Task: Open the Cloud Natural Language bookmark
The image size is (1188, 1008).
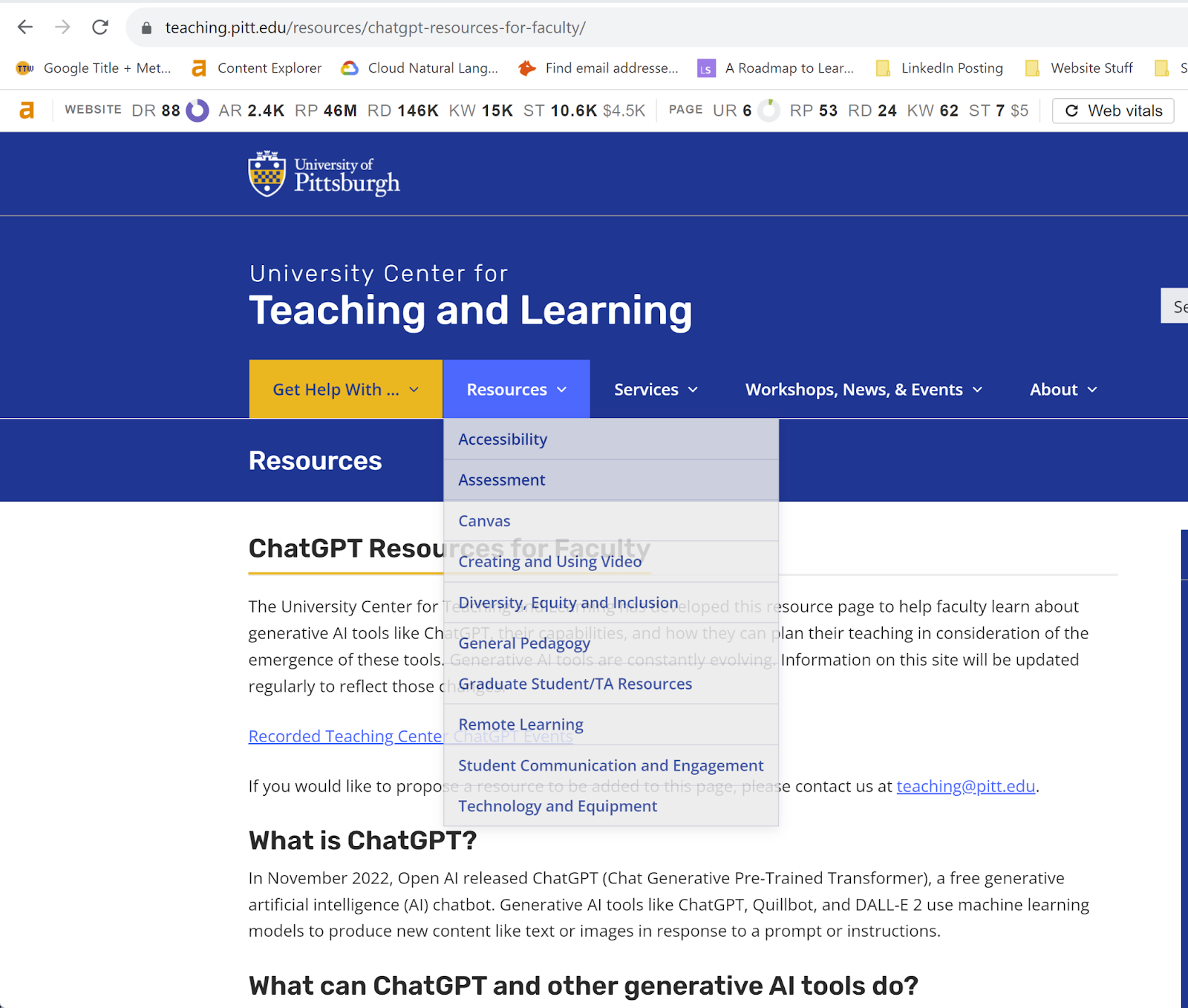Action: pyautogui.click(x=420, y=68)
